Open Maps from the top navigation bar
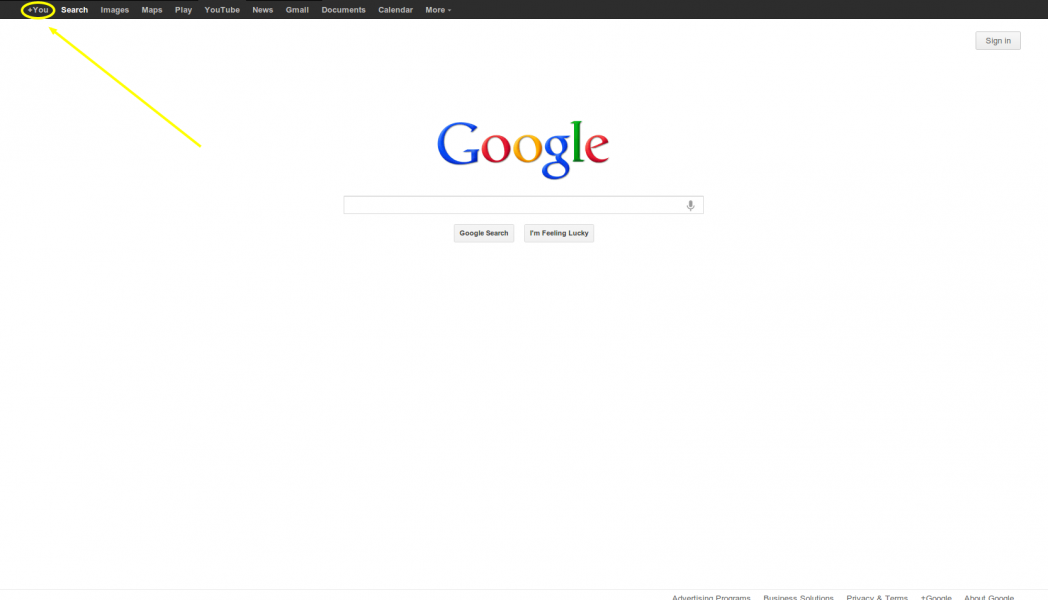Viewport: 1048px width, 600px height. 152,10
